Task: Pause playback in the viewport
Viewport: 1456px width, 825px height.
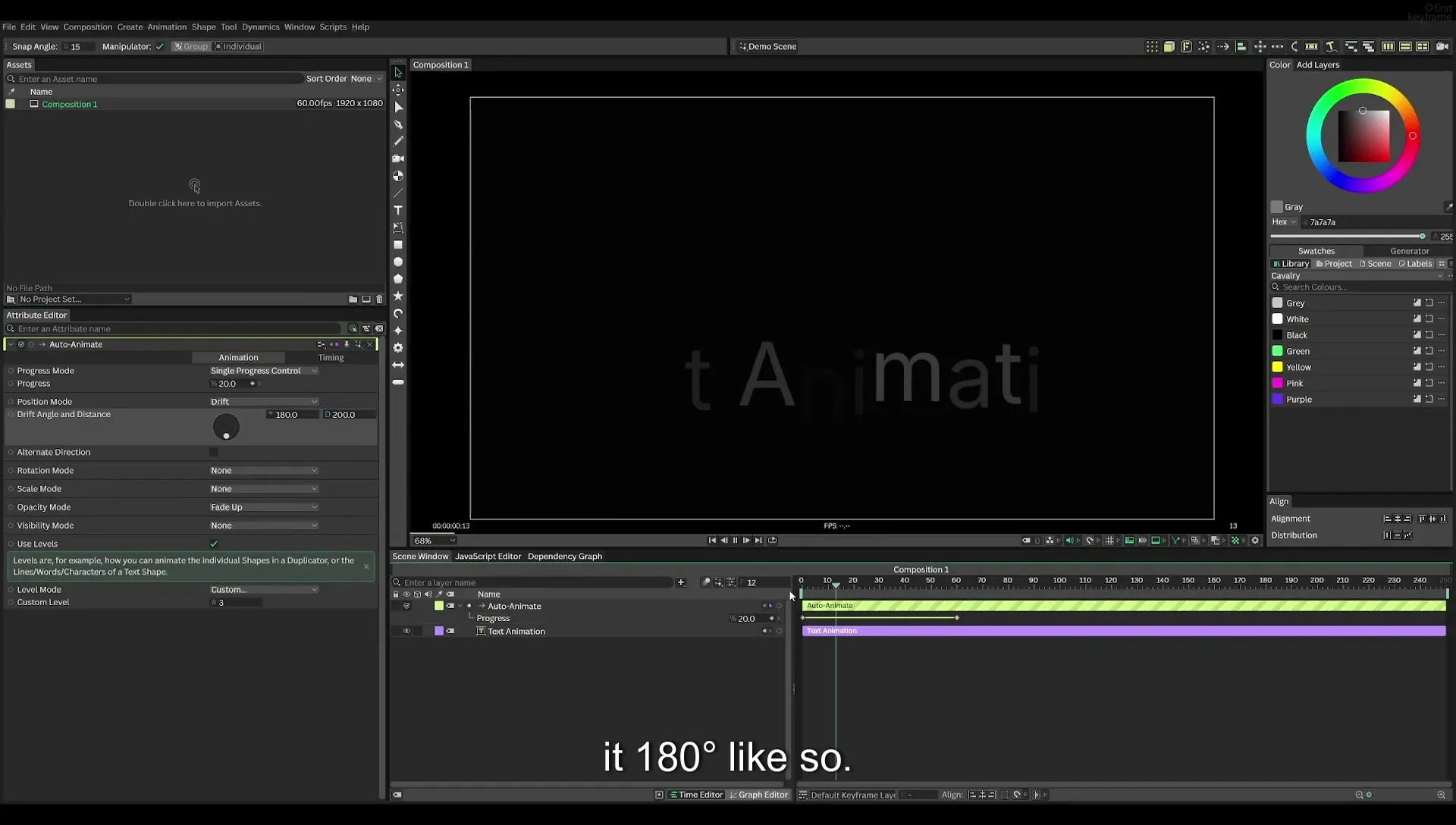Action: 735,541
